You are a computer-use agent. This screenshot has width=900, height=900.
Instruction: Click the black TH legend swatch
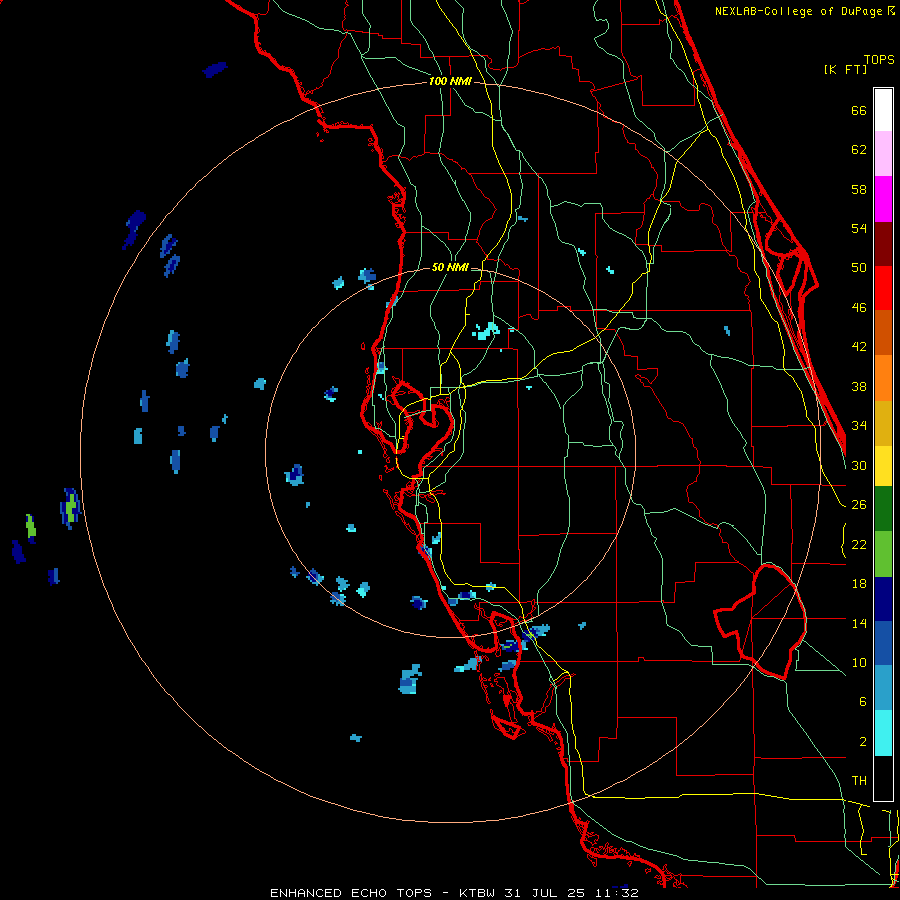883,778
